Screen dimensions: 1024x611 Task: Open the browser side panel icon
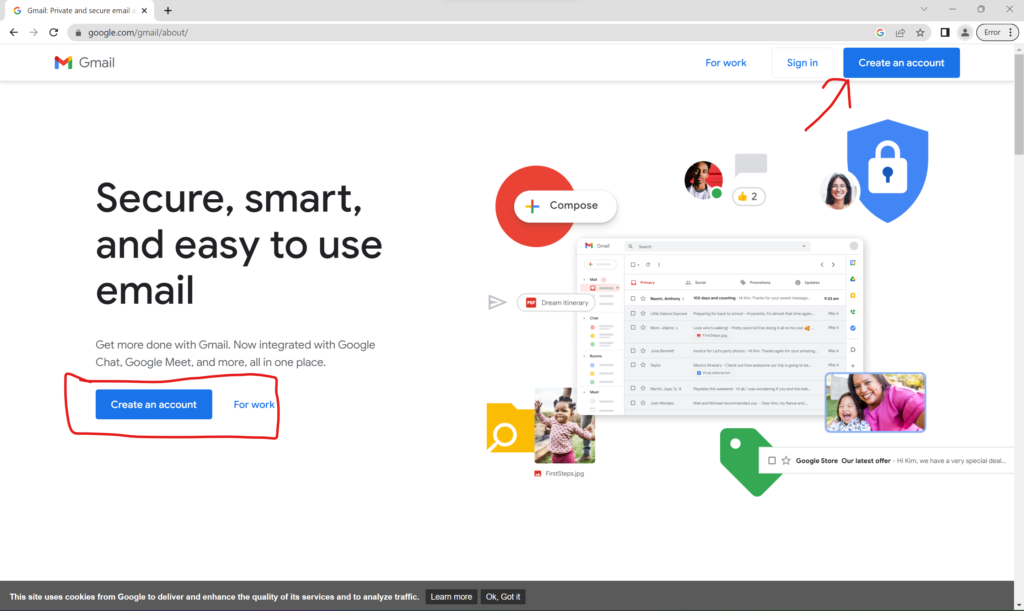tap(945, 33)
